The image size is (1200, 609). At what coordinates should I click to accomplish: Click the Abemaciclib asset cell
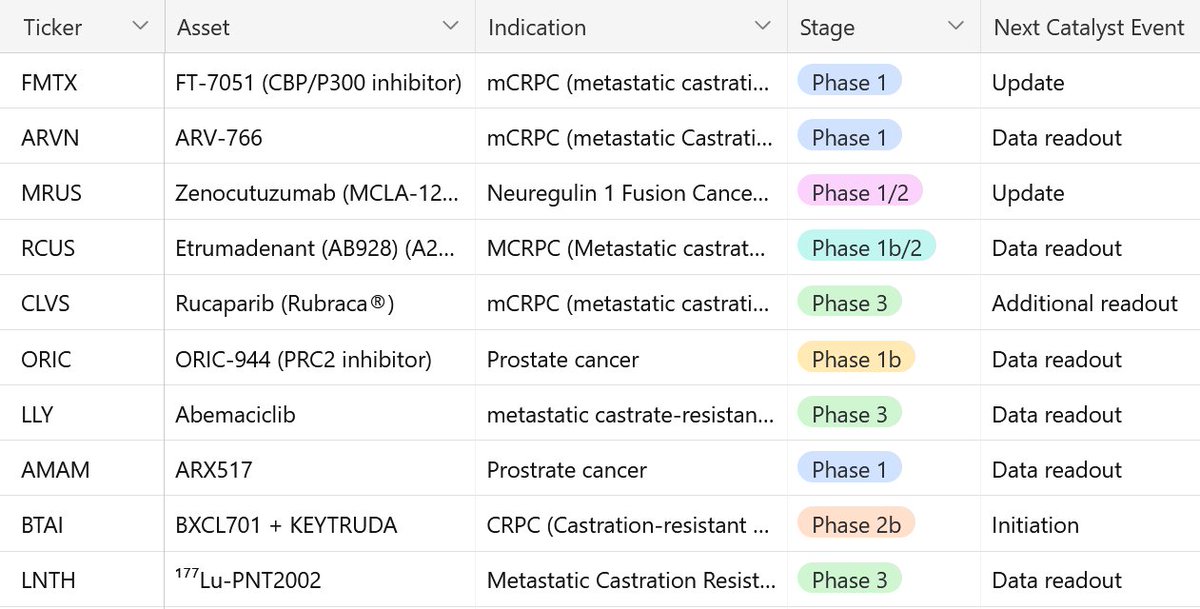pyautogui.click(x=320, y=414)
